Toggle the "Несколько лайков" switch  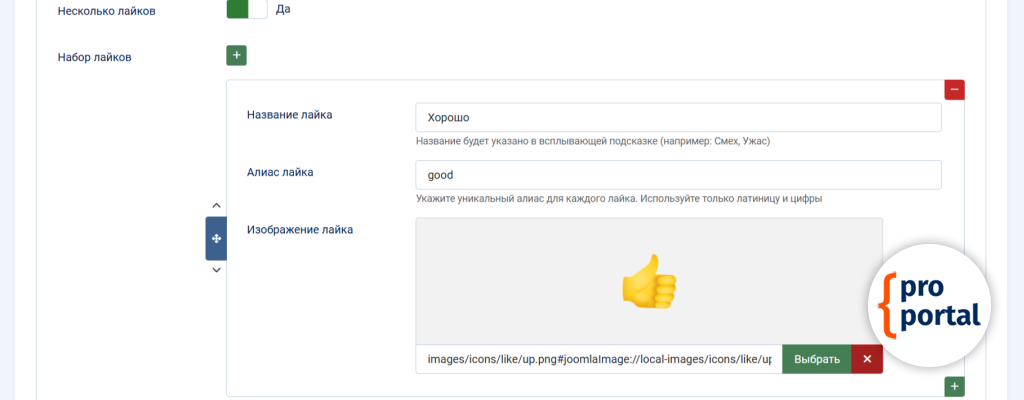(x=246, y=9)
